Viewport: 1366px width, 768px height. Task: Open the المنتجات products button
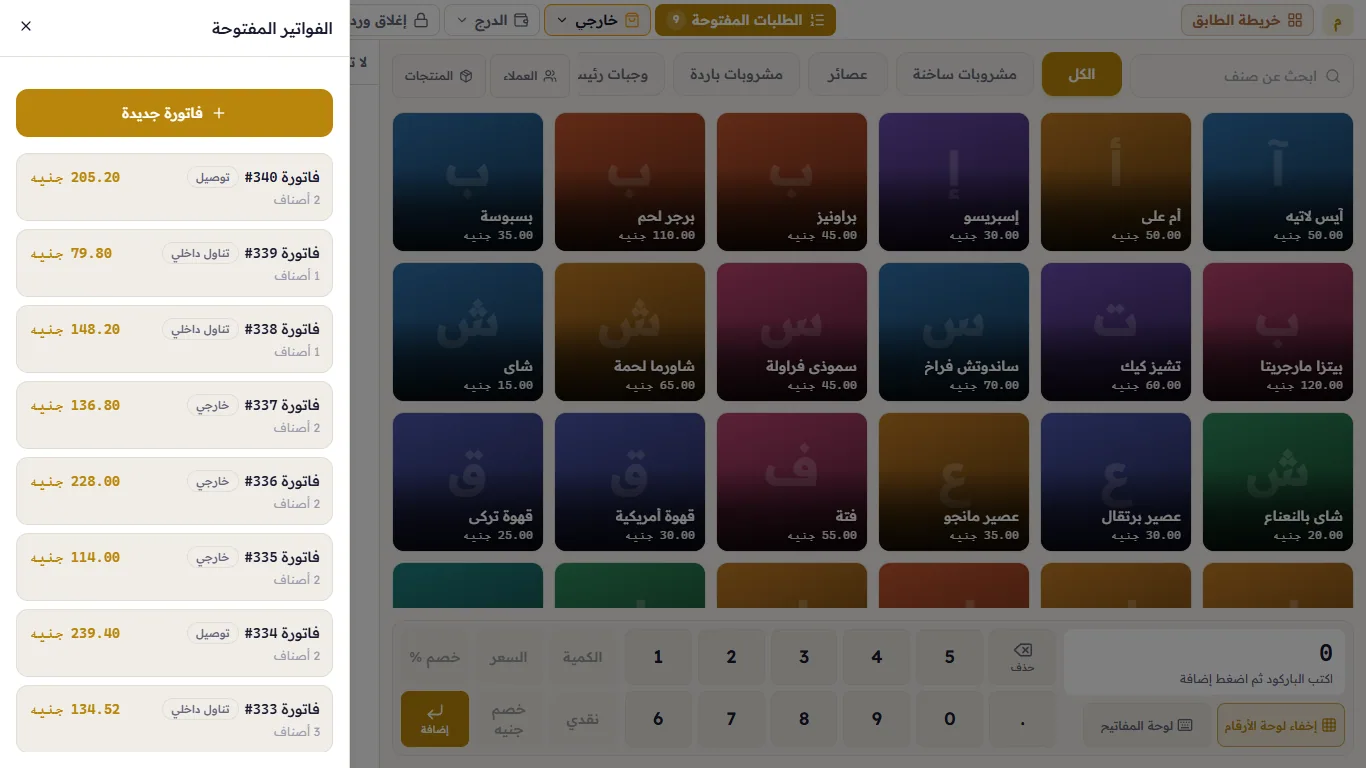pyautogui.click(x=439, y=76)
